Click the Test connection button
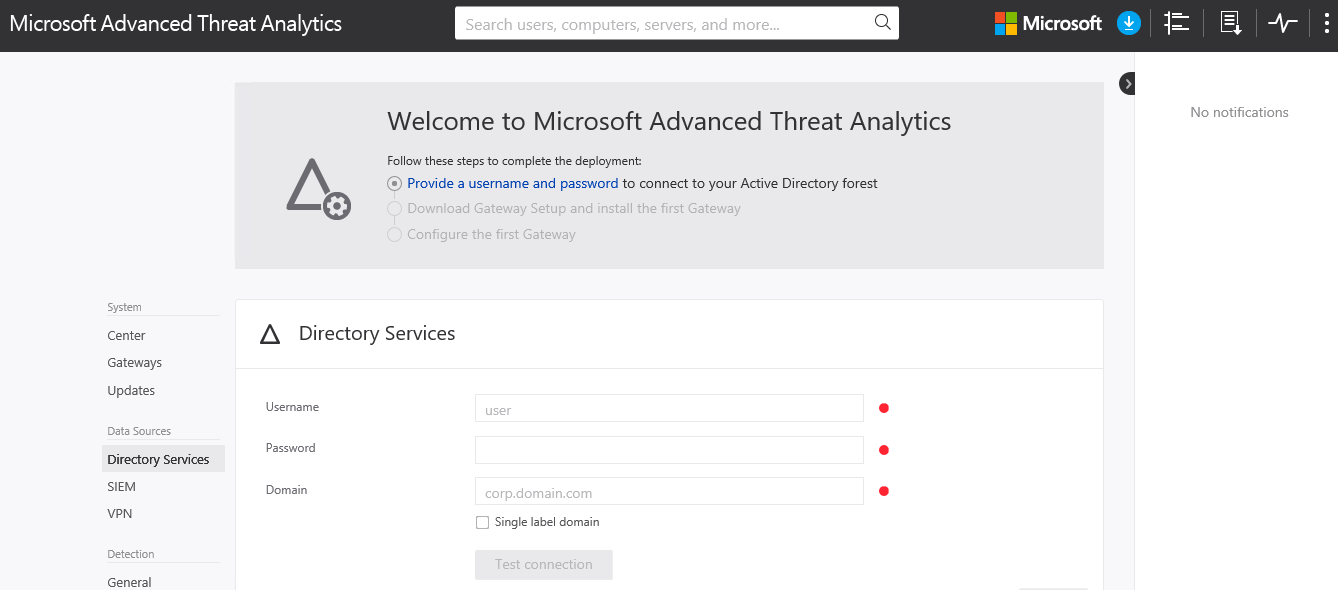 pyautogui.click(x=543, y=564)
